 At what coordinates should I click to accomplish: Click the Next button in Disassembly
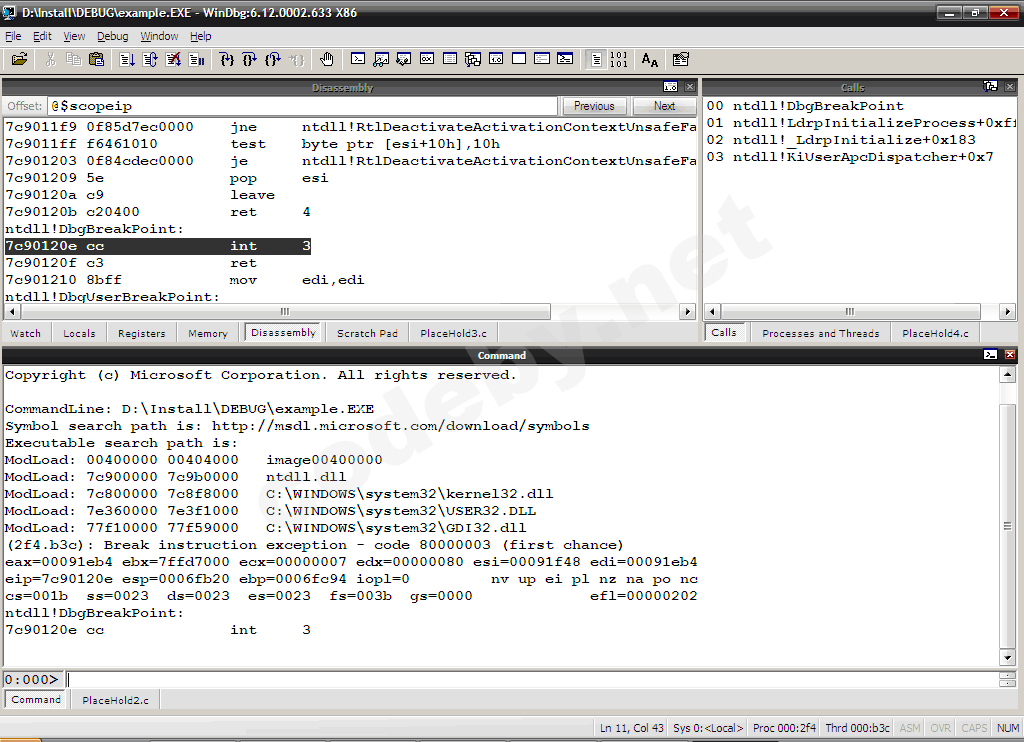click(664, 106)
